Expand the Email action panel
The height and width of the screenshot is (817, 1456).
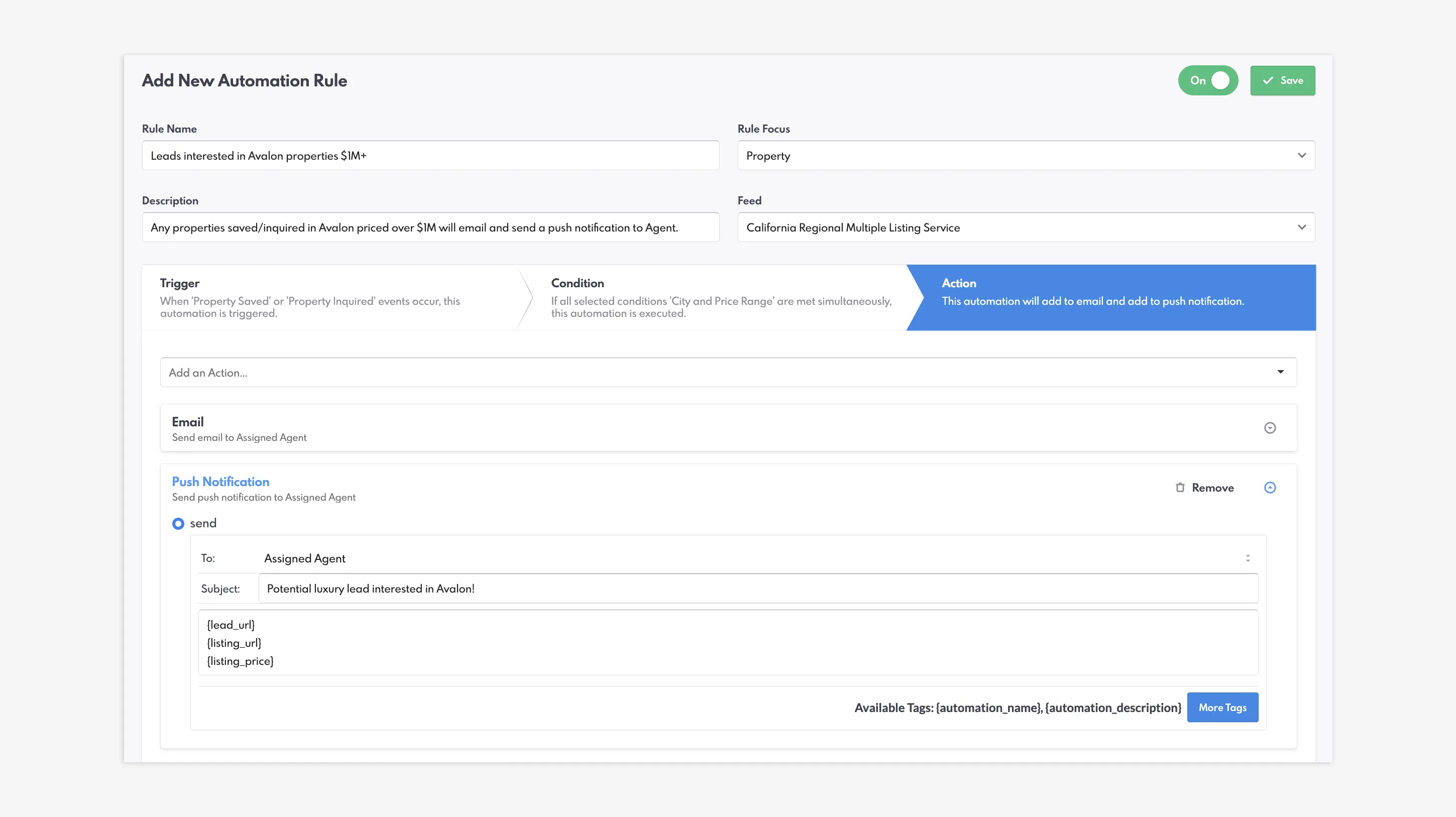click(x=1270, y=428)
